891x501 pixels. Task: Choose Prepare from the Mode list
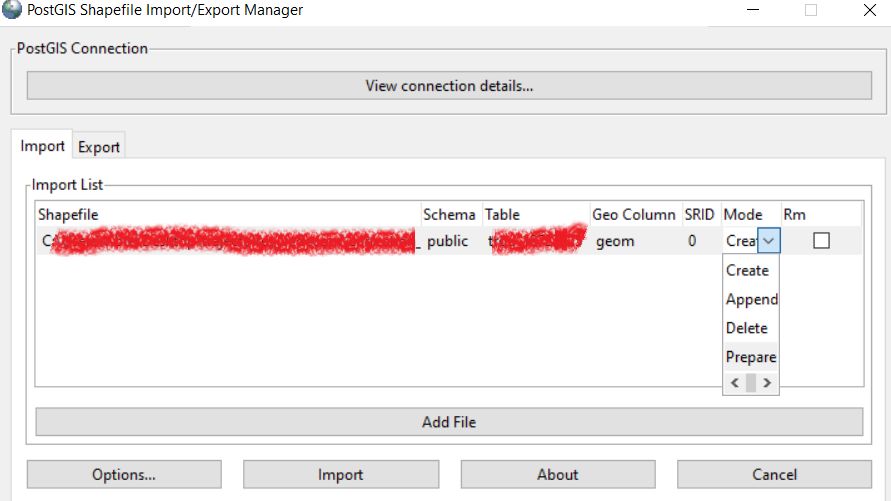tap(750, 357)
